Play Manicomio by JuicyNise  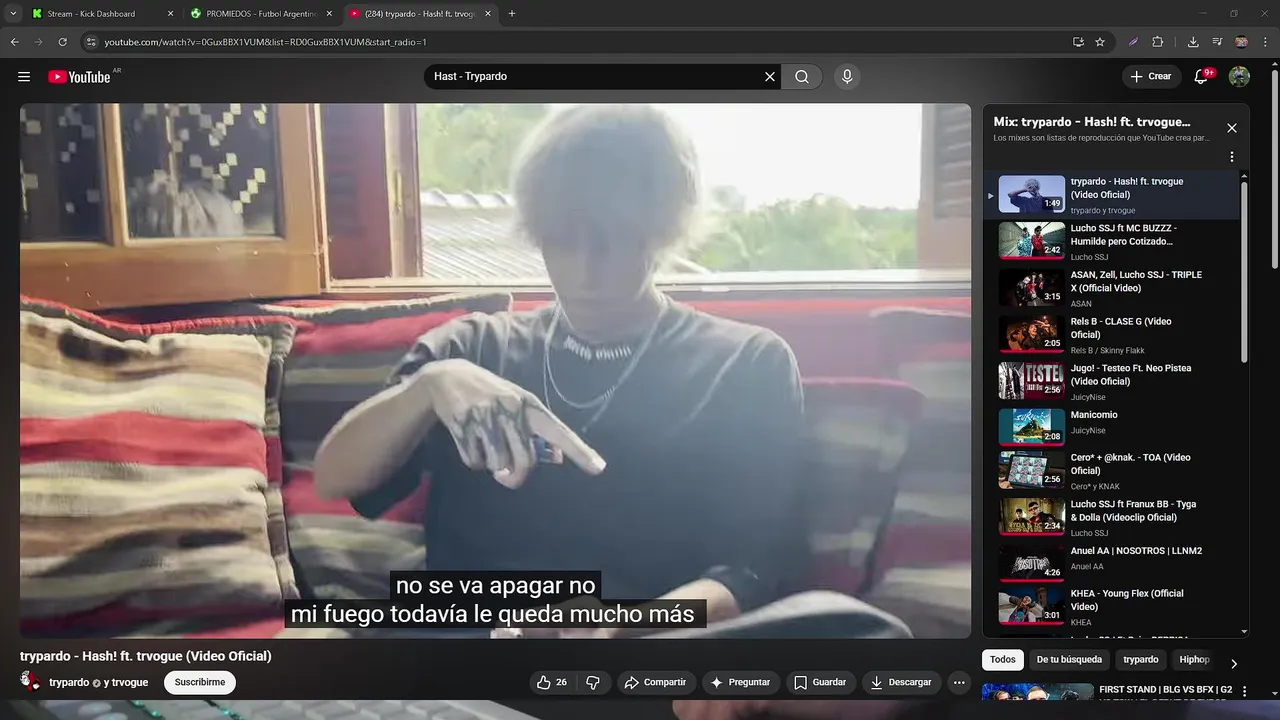tap(1110, 426)
